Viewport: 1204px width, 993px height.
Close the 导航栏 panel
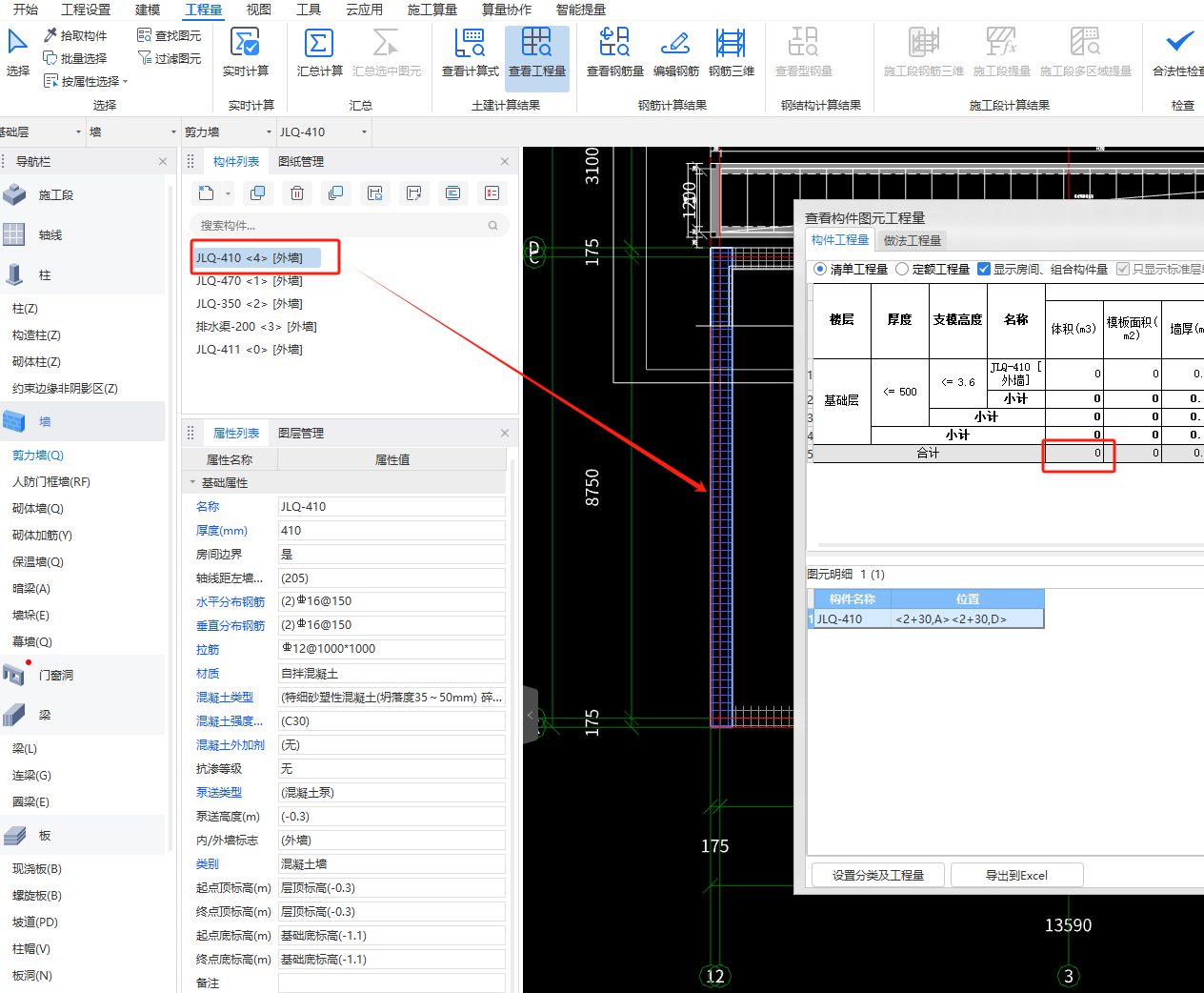(x=163, y=162)
